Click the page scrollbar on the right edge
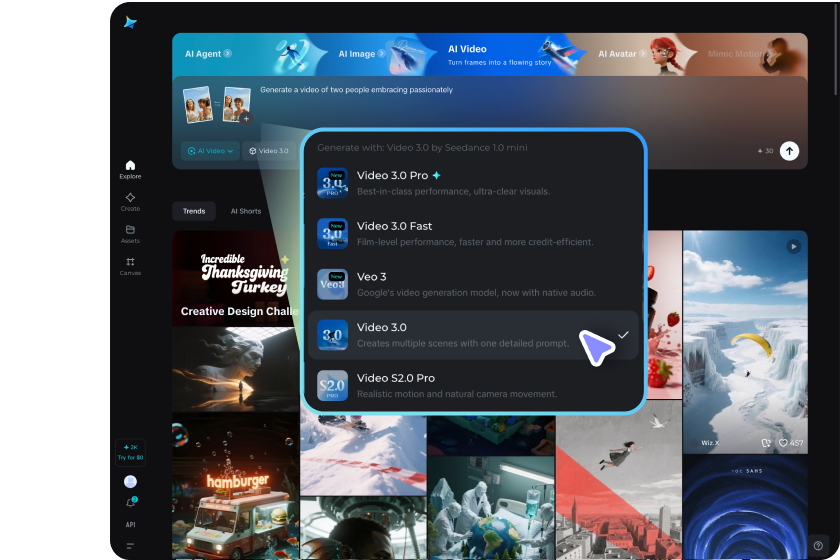840x560 pixels. [x=836, y=50]
